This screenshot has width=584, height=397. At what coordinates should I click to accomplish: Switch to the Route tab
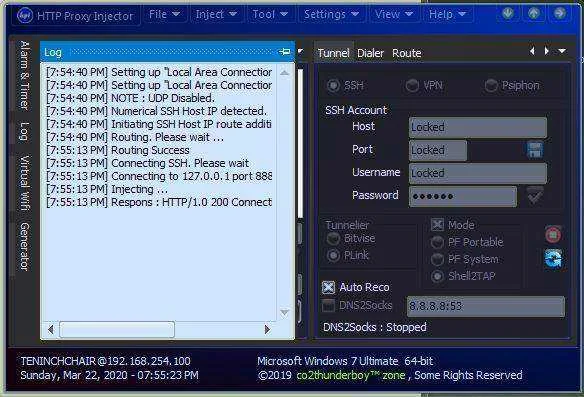coord(407,53)
